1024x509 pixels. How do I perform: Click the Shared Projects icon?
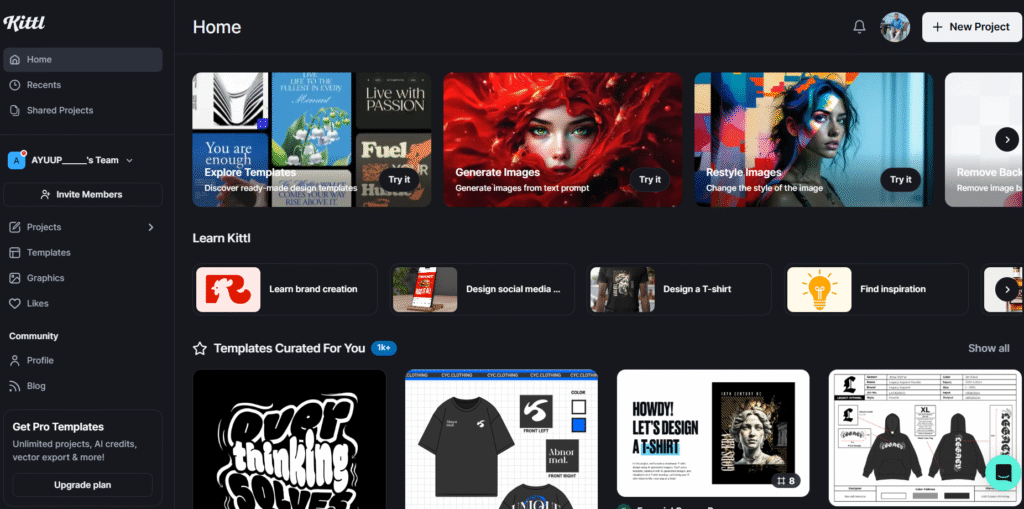pos(15,110)
